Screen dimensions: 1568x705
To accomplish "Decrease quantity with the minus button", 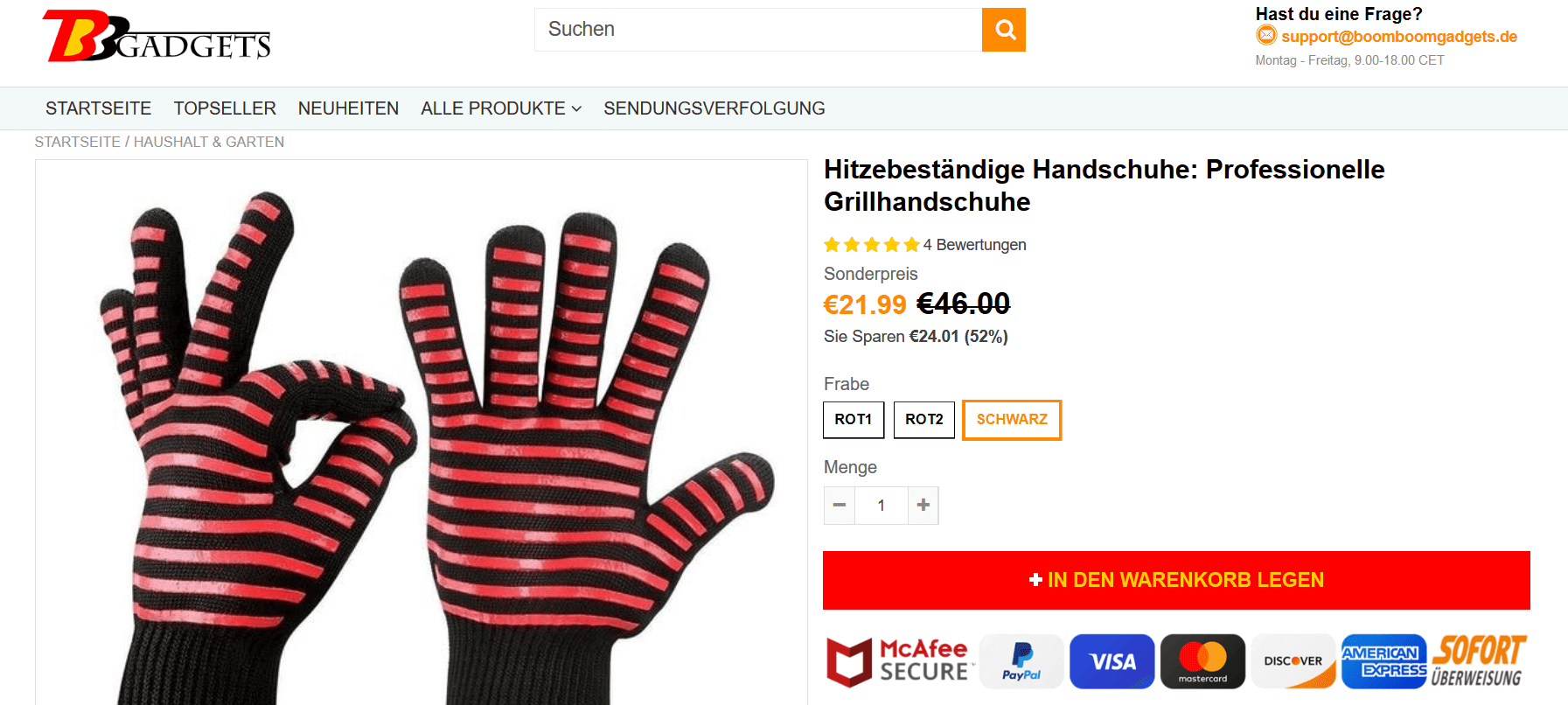I will [x=840, y=506].
